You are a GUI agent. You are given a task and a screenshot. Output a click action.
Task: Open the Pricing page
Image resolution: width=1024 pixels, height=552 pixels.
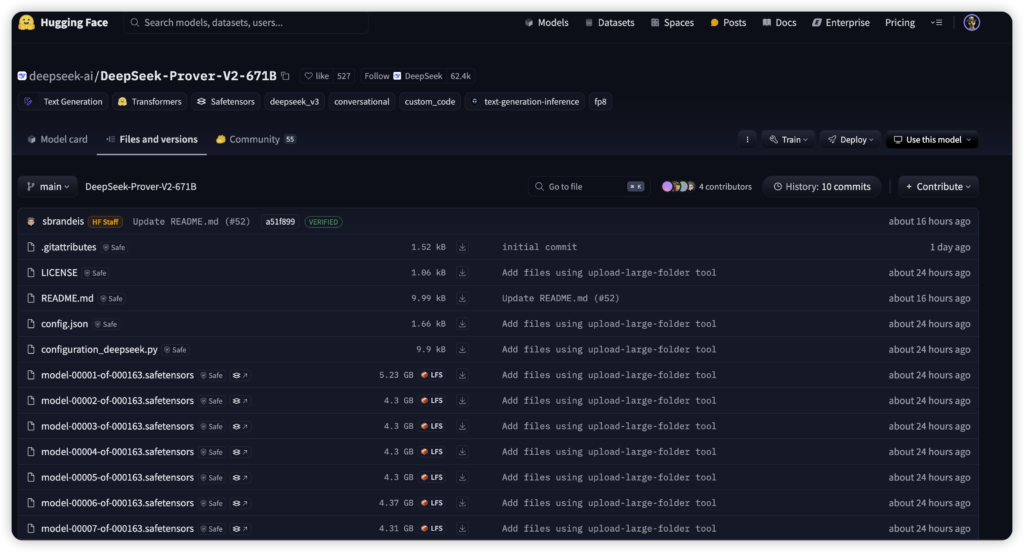tap(899, 22)
